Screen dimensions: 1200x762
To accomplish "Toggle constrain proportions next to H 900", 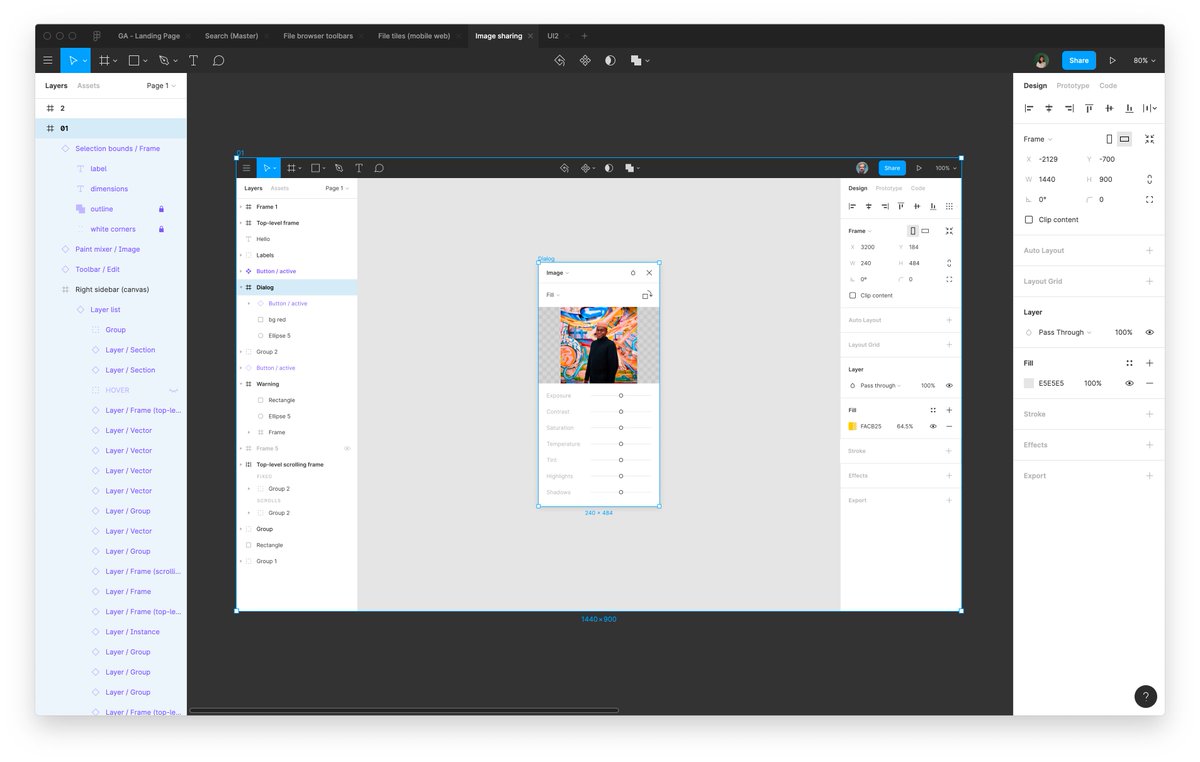I will 1149,179.
